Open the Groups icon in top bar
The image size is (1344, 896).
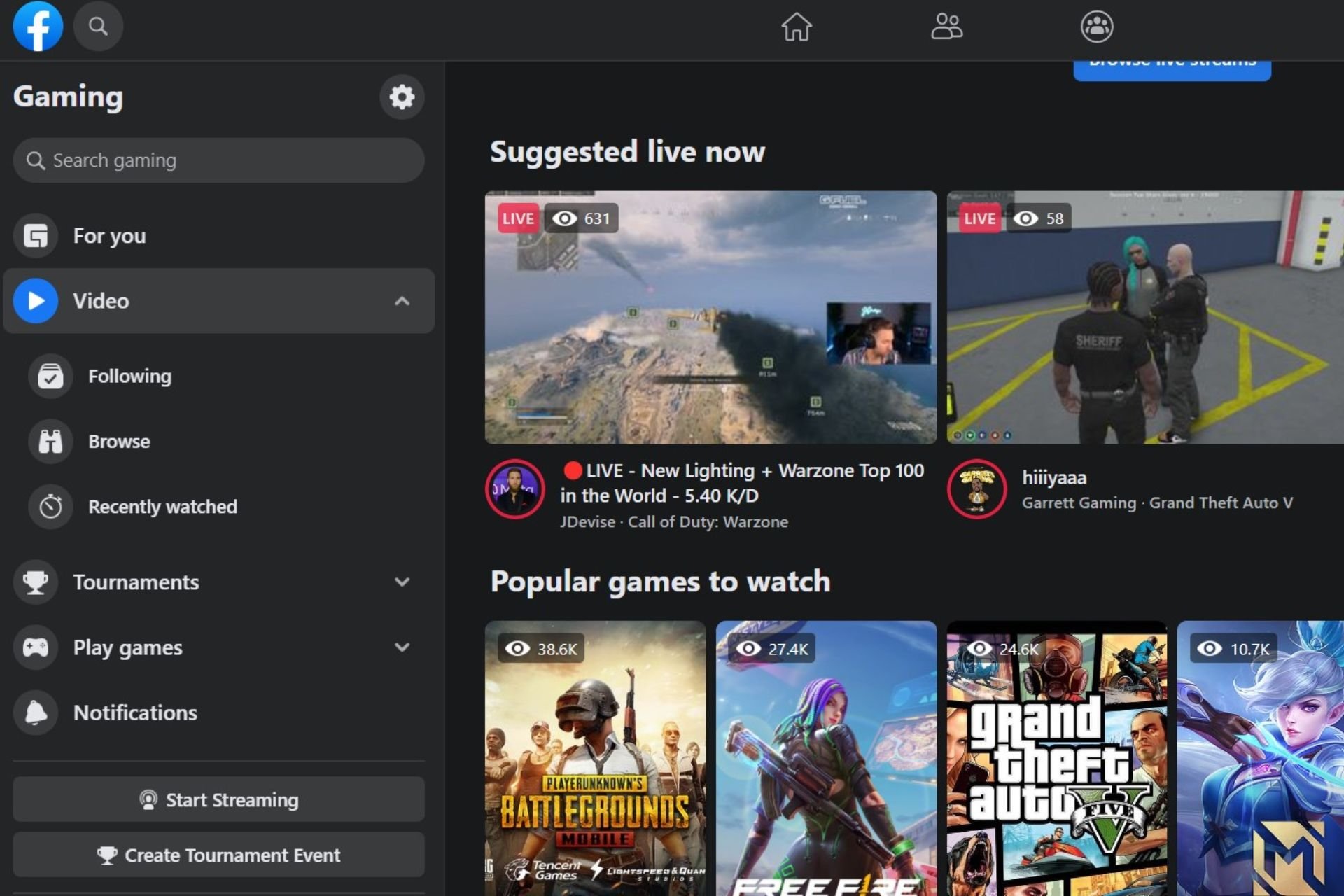(1097, 27)
